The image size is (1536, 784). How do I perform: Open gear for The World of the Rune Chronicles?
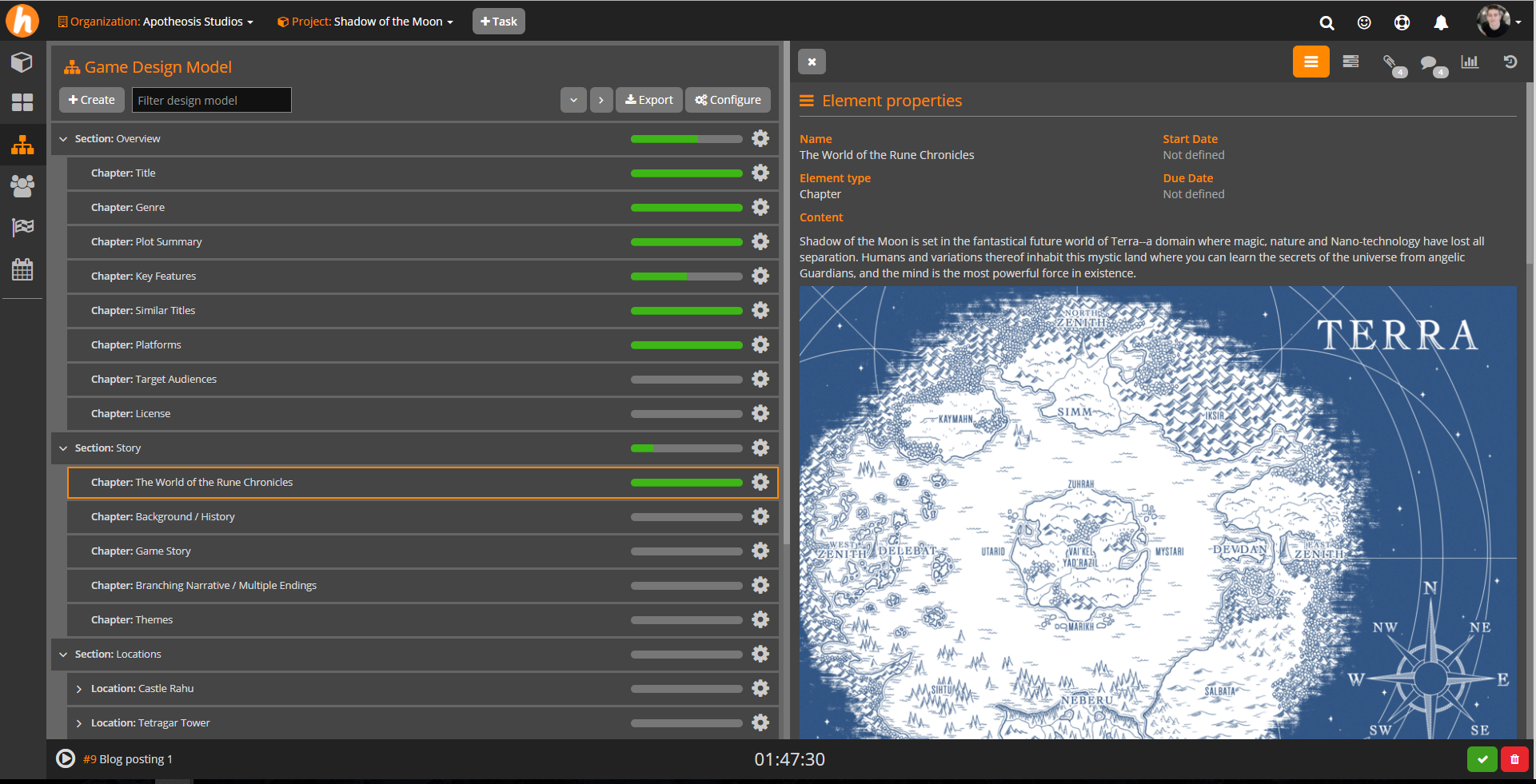tap(760, 482)
